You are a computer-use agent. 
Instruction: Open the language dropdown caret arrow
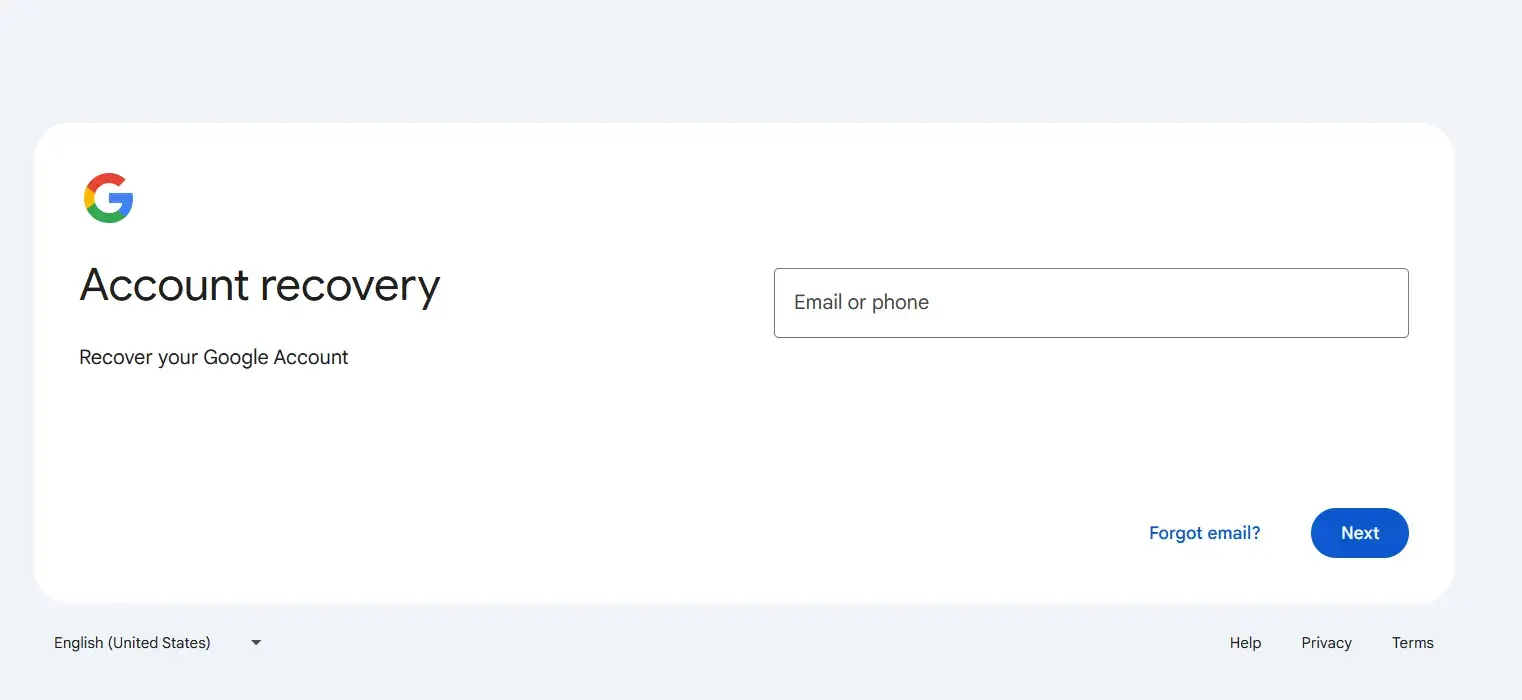click(x=256, y=643)
